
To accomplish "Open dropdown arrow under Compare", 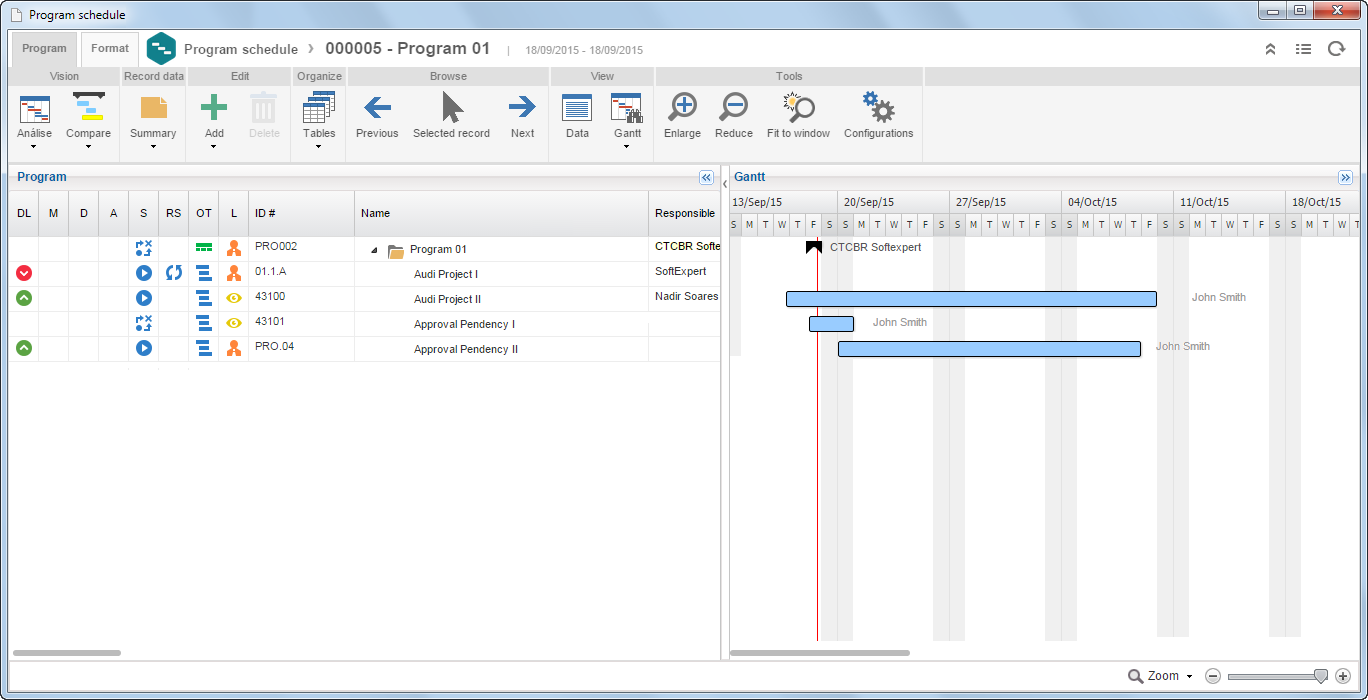I will [88, 147].
